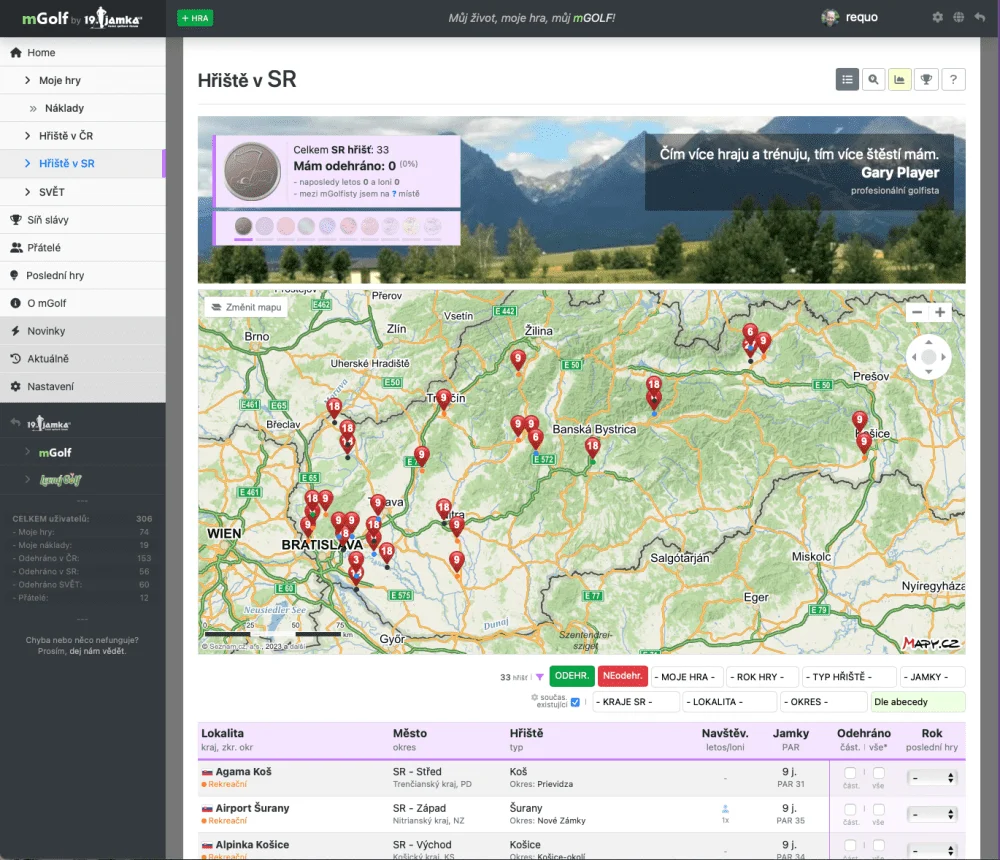1000x860 pixels.
Task: Click the Novinky lightning icon
Action: pos(15,330)
